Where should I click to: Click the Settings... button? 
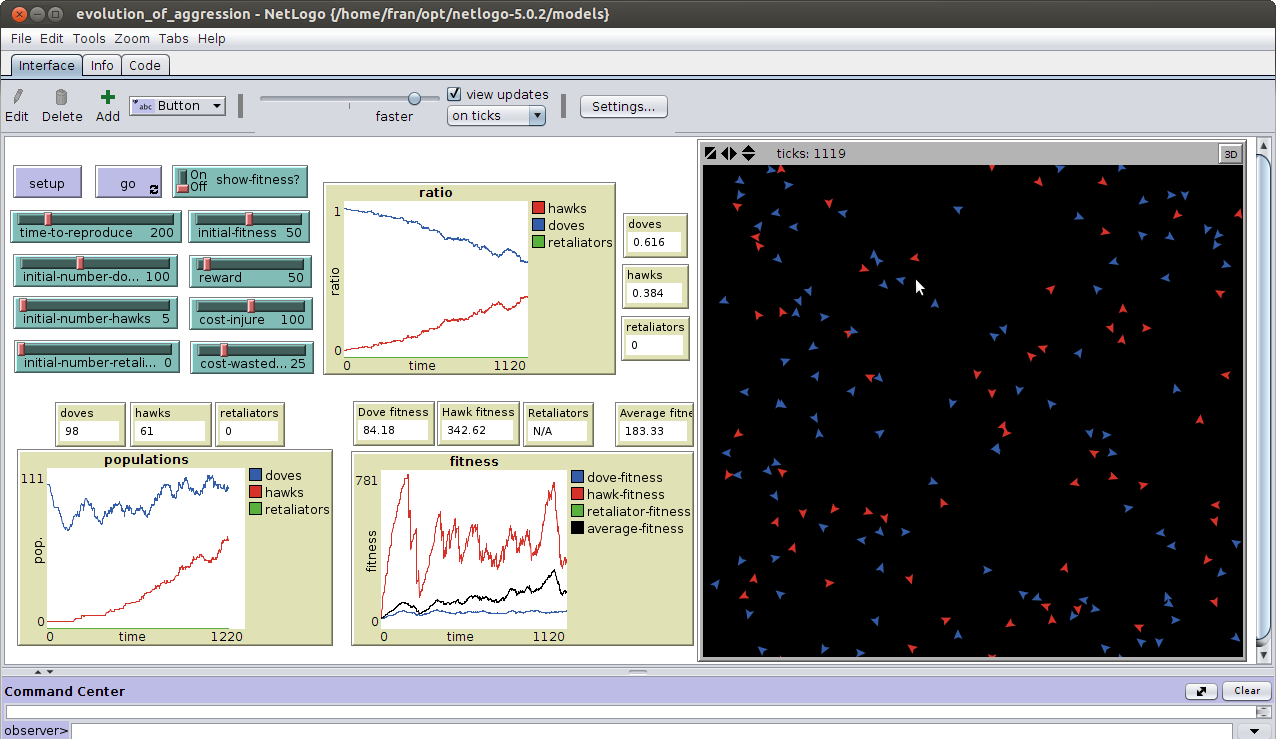(x=623, y=107)
